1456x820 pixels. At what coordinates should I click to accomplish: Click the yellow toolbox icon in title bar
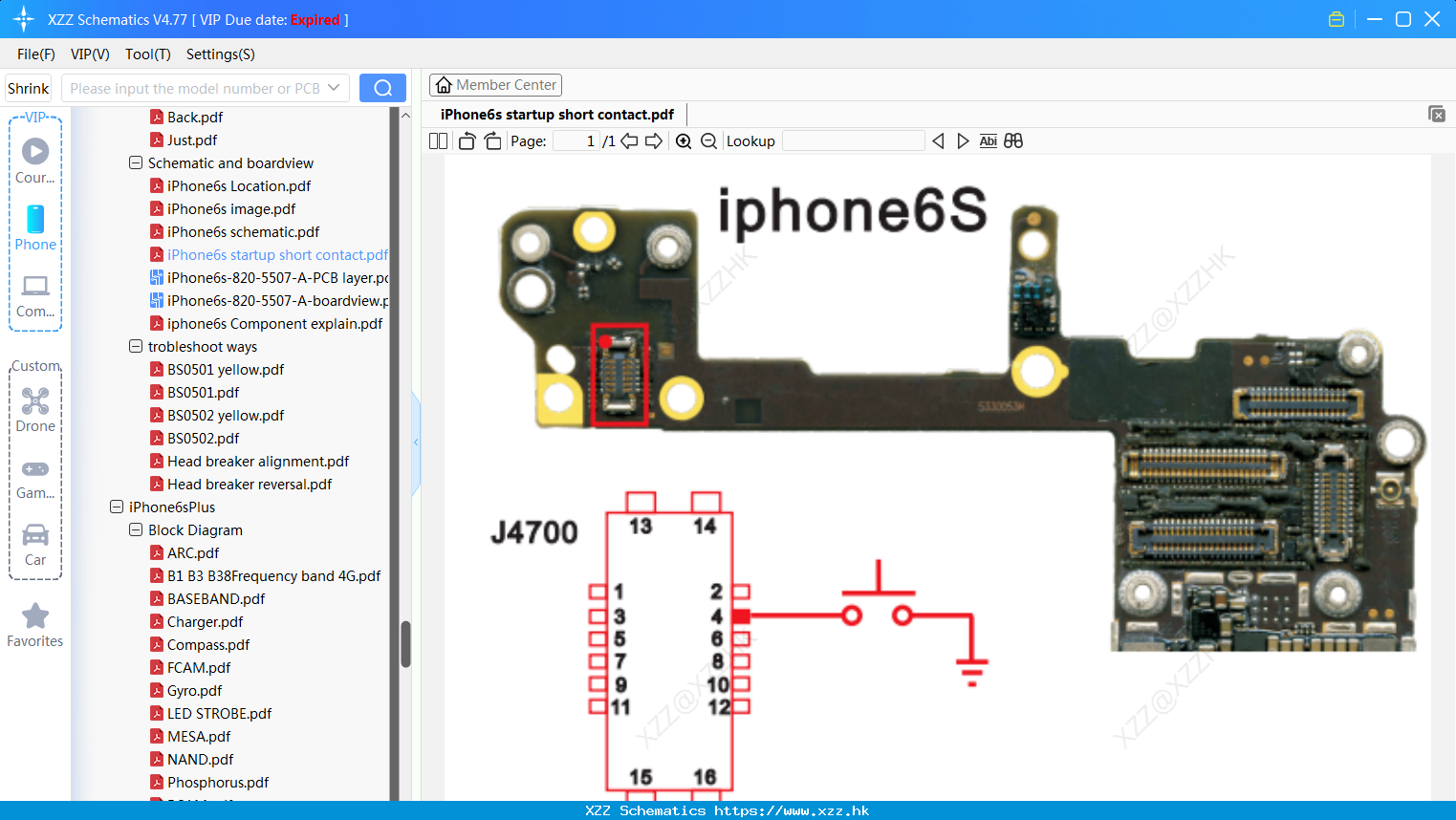coord(1336,19)
